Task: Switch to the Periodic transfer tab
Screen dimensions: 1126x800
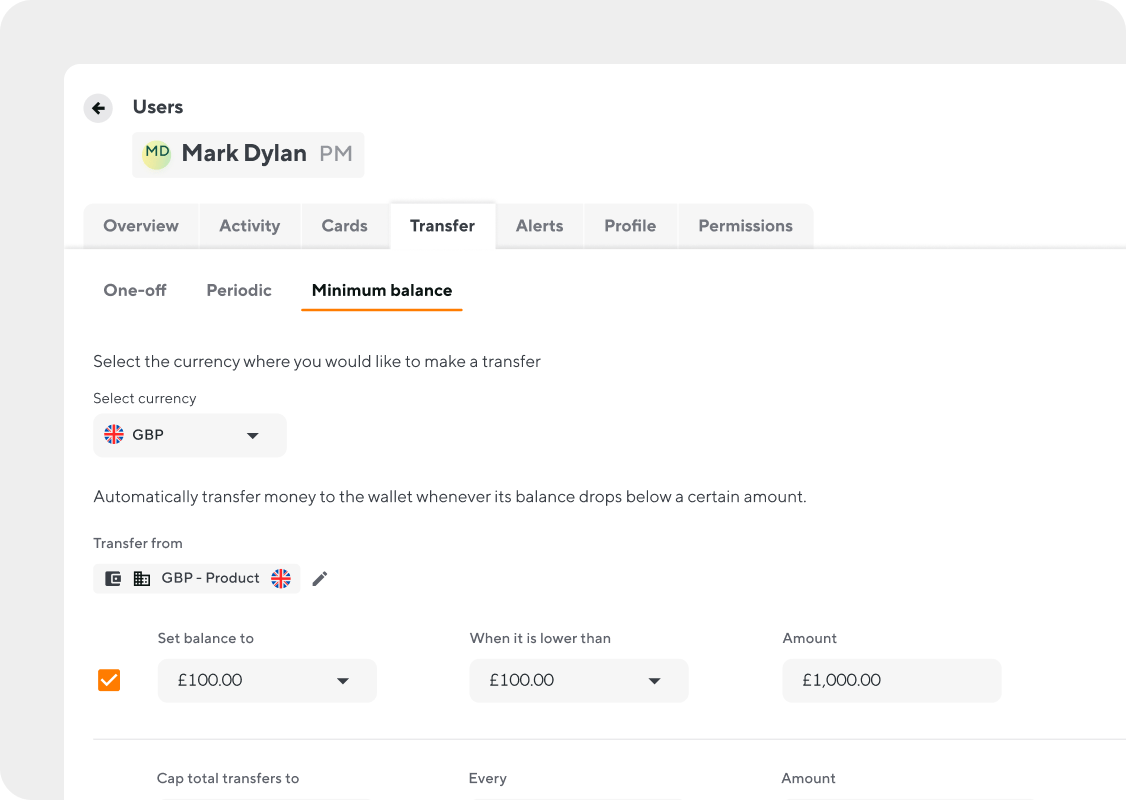Action: (x=238, y=290)
